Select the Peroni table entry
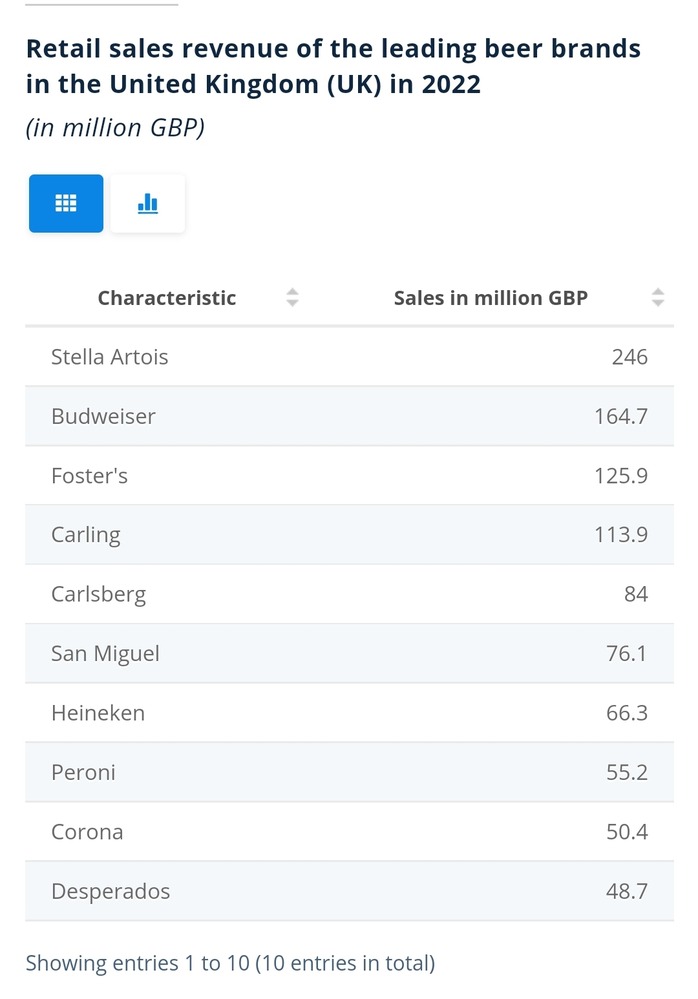 [x=83, y=772]
